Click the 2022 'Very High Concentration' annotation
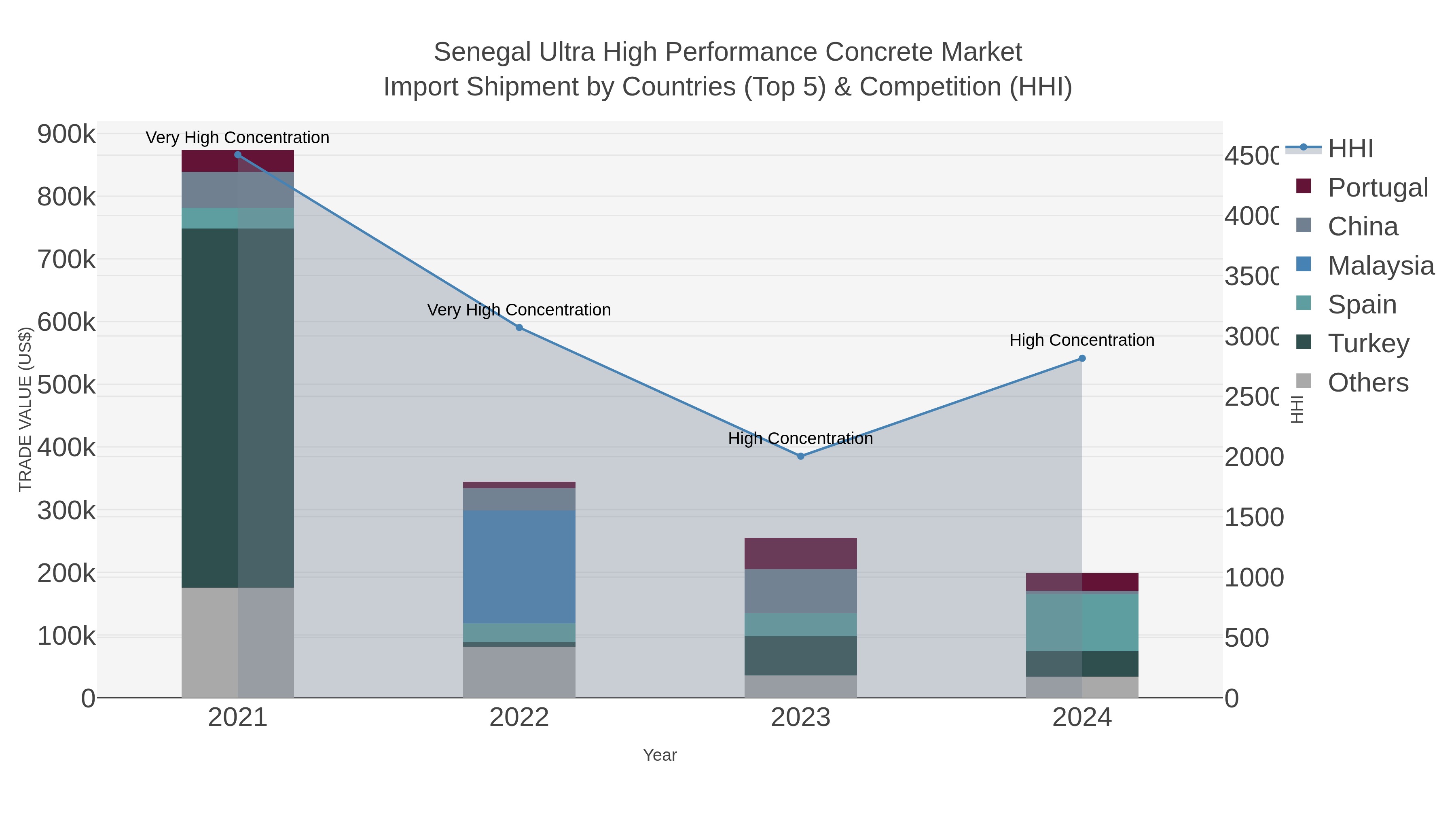This screenshot has height=819, width=1456. coord(519,310)
